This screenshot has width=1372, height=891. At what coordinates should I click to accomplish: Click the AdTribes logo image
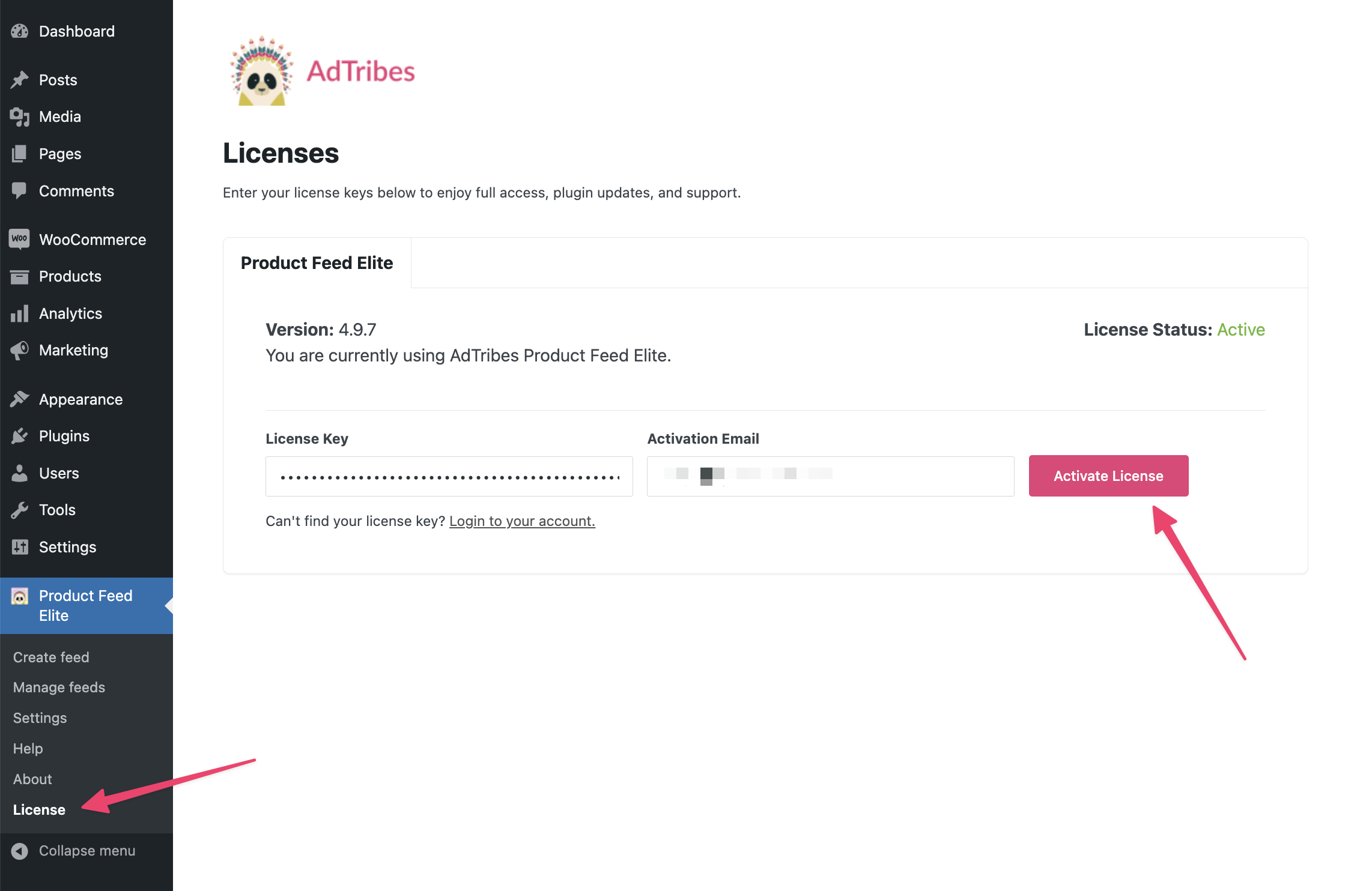323,71
